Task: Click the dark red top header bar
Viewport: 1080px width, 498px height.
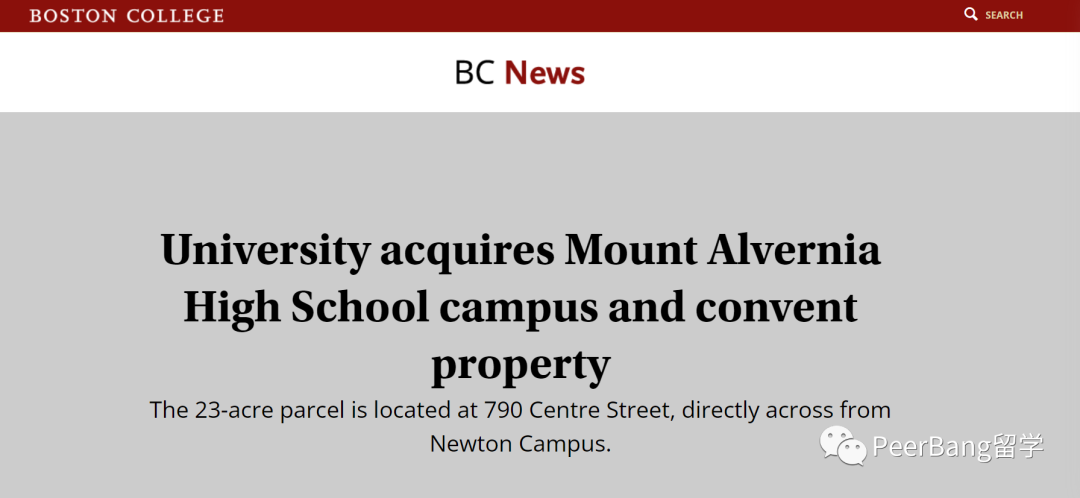Action: [x=540, y=15]
